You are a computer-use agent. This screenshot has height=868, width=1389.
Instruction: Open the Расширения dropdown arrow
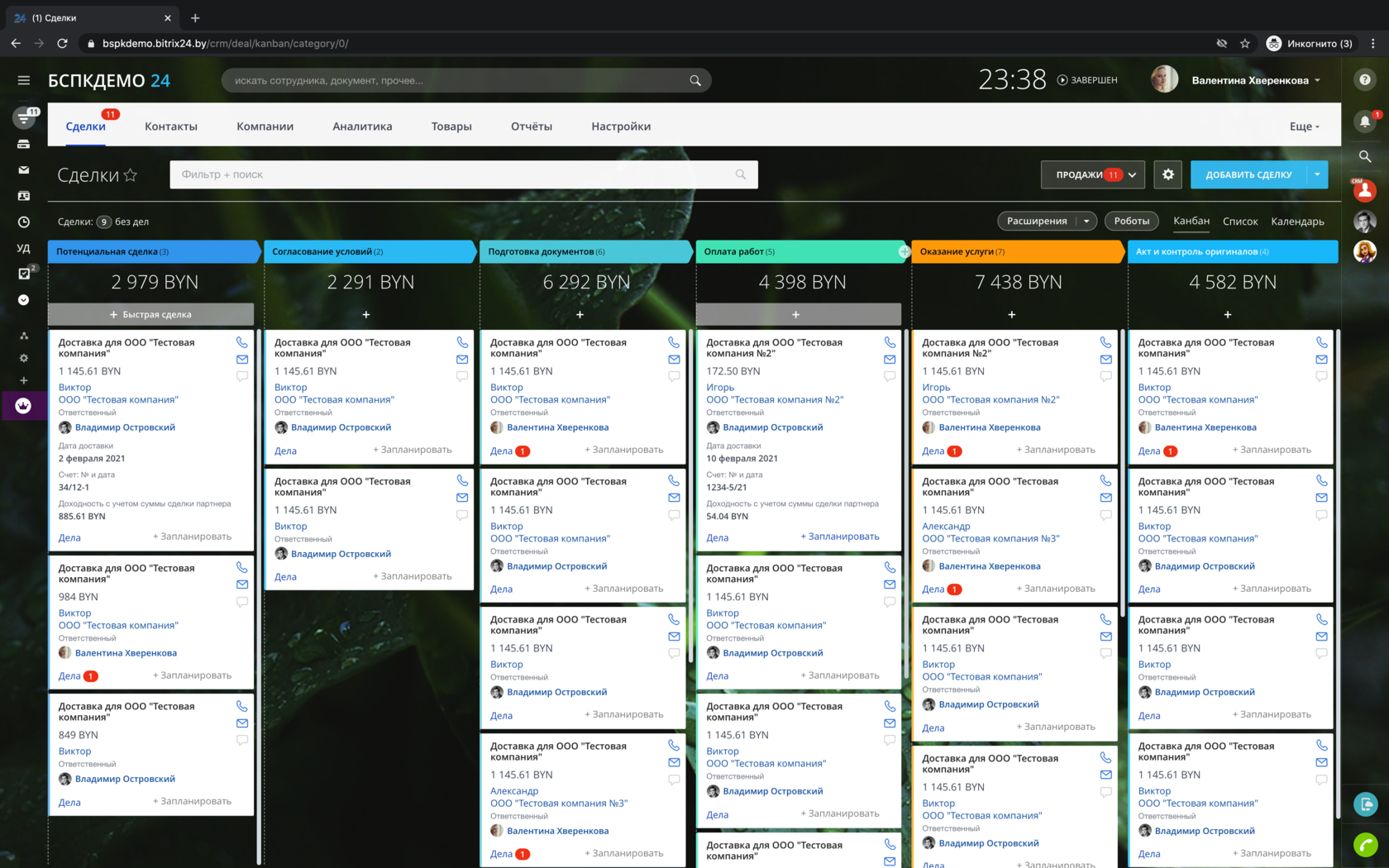pyautogui.click(x=1086, y=221)
